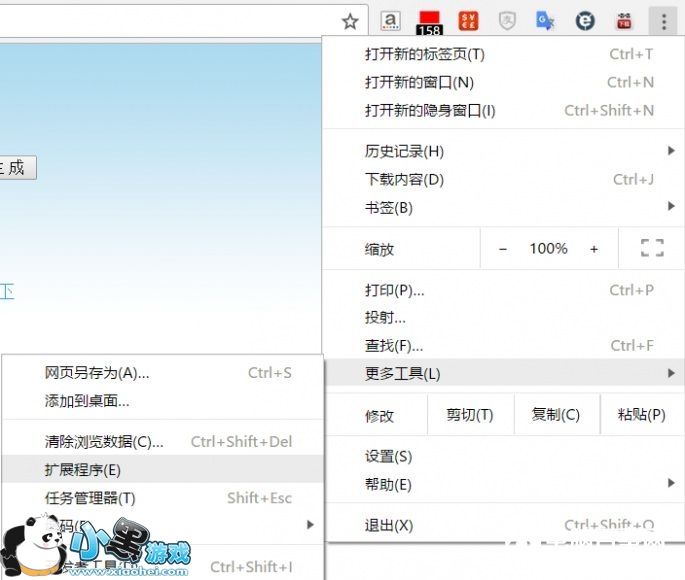The width and height of the screenshot is (685, 580).
Task: Expand the encoding submenu arrow
Action: click(310, 525)
